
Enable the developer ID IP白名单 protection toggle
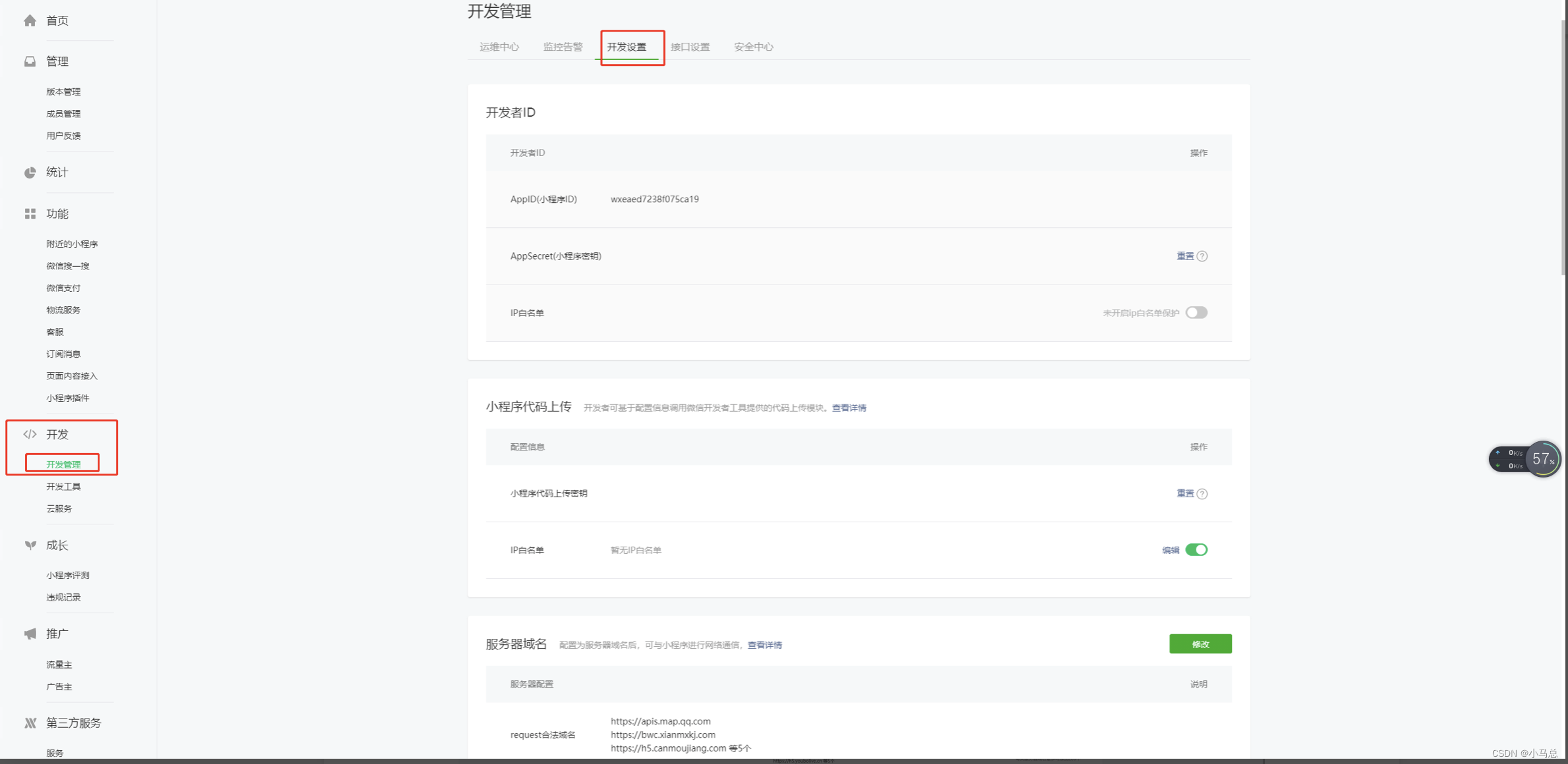pos(1196,313)
